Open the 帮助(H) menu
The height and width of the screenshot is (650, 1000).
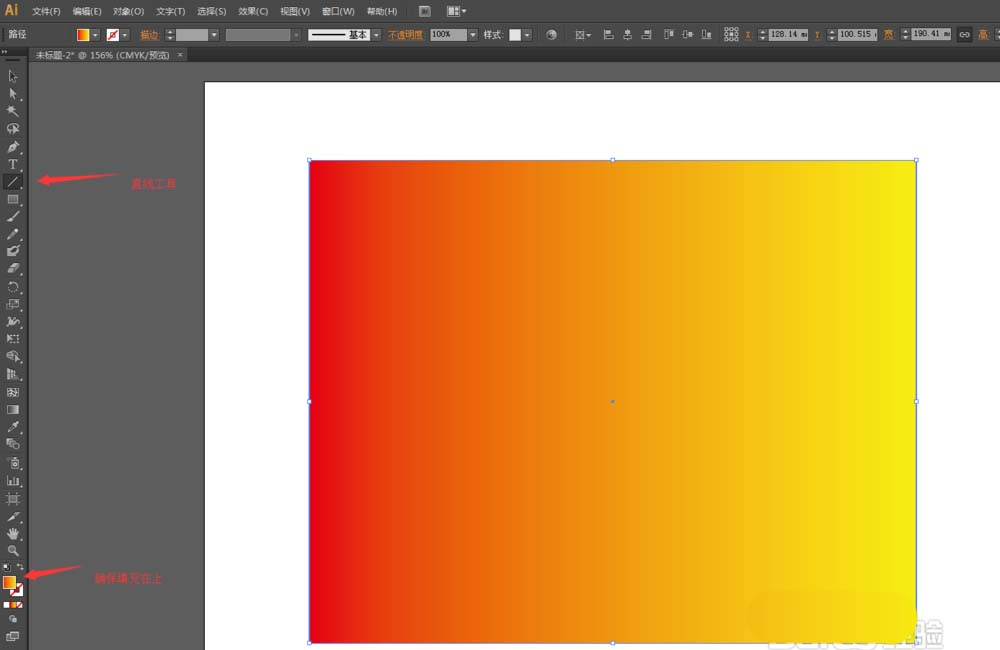pyautogui.click(x=381, y=11)
